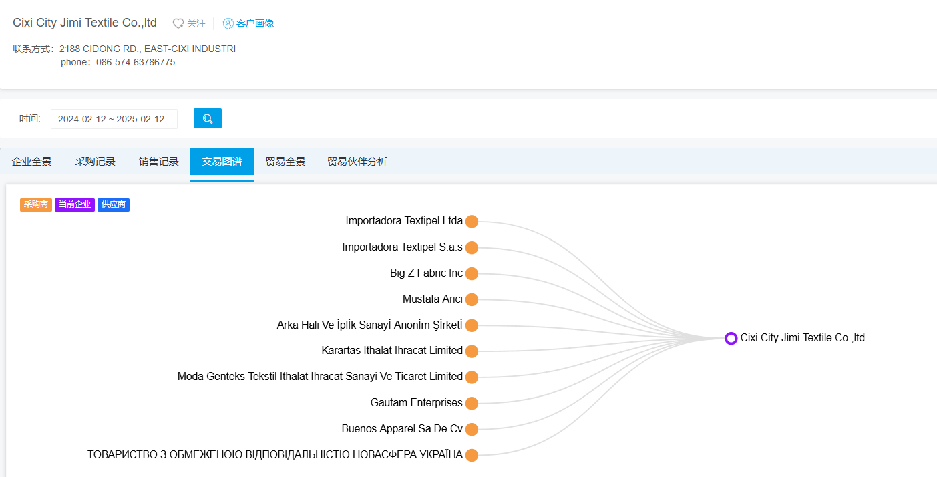Click the blue search button

[207, 118]
